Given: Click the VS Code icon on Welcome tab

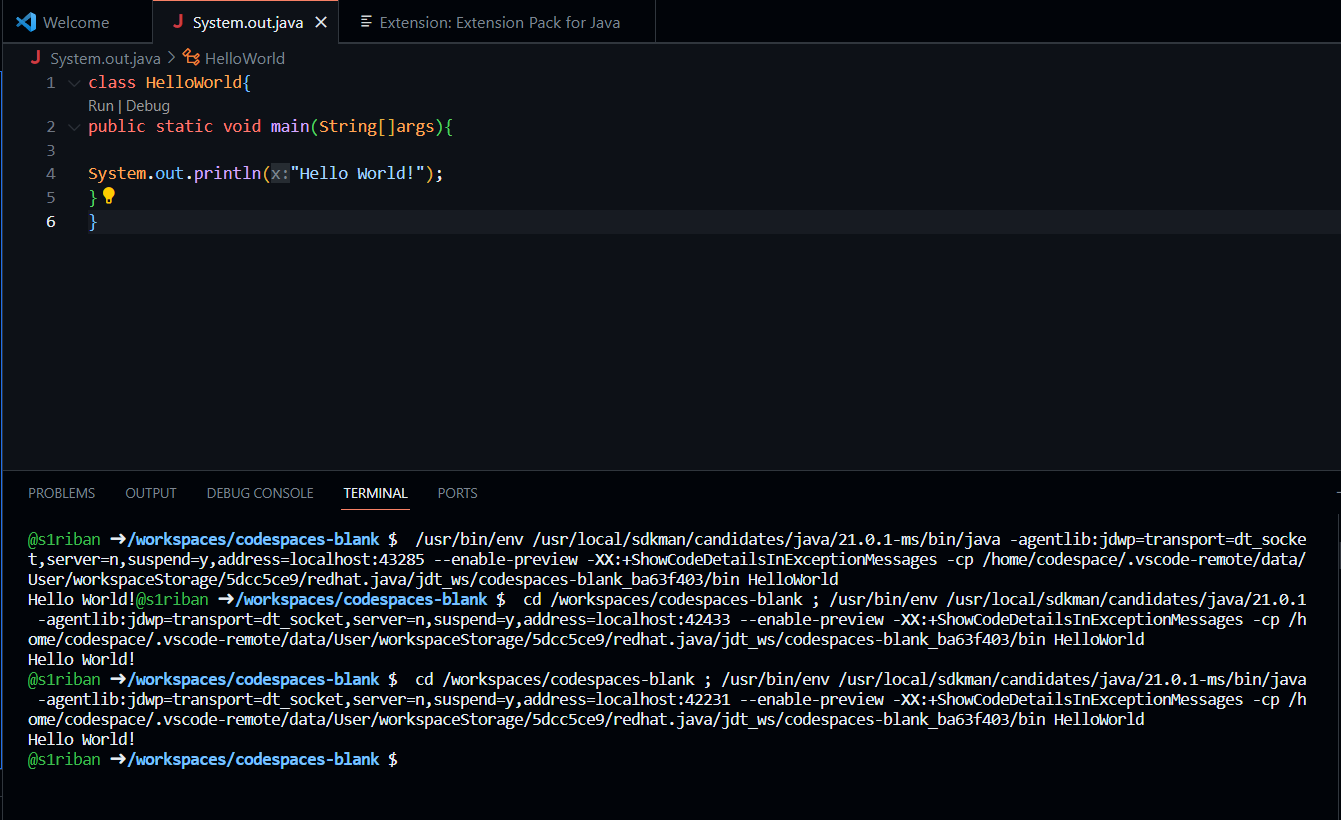Looking at the screenshot, I should click(x=26, y=22).
